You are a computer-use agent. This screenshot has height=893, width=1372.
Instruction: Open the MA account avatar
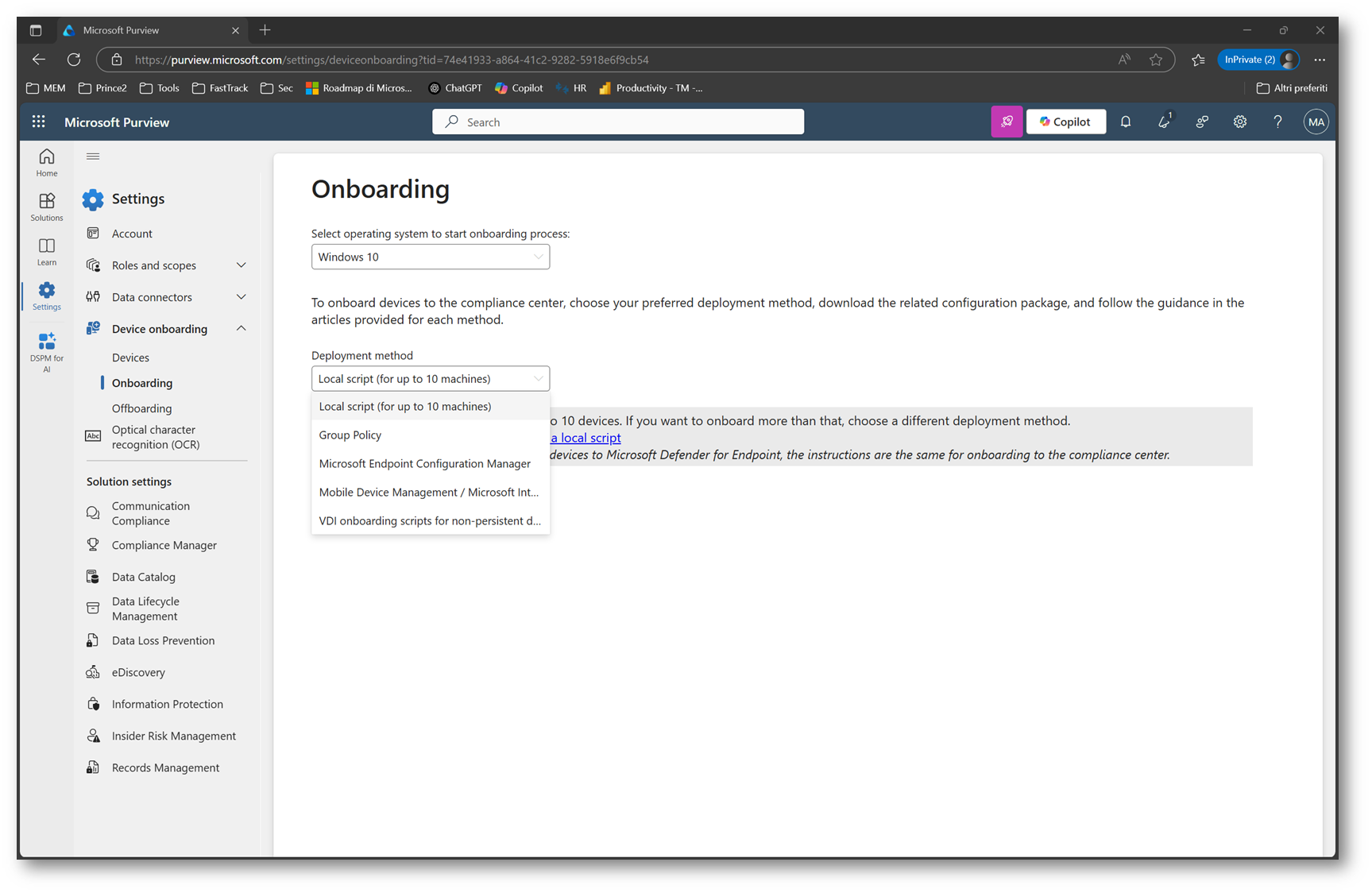tap(1316, 122)
